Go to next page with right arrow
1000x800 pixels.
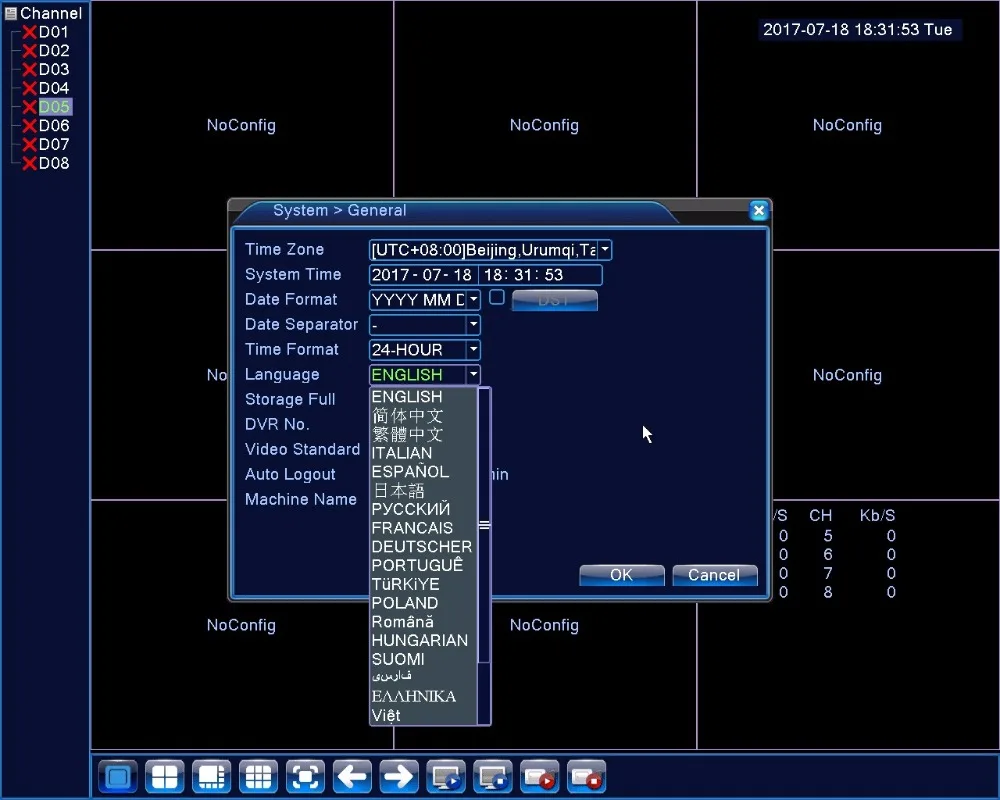[x=399, y=776]
